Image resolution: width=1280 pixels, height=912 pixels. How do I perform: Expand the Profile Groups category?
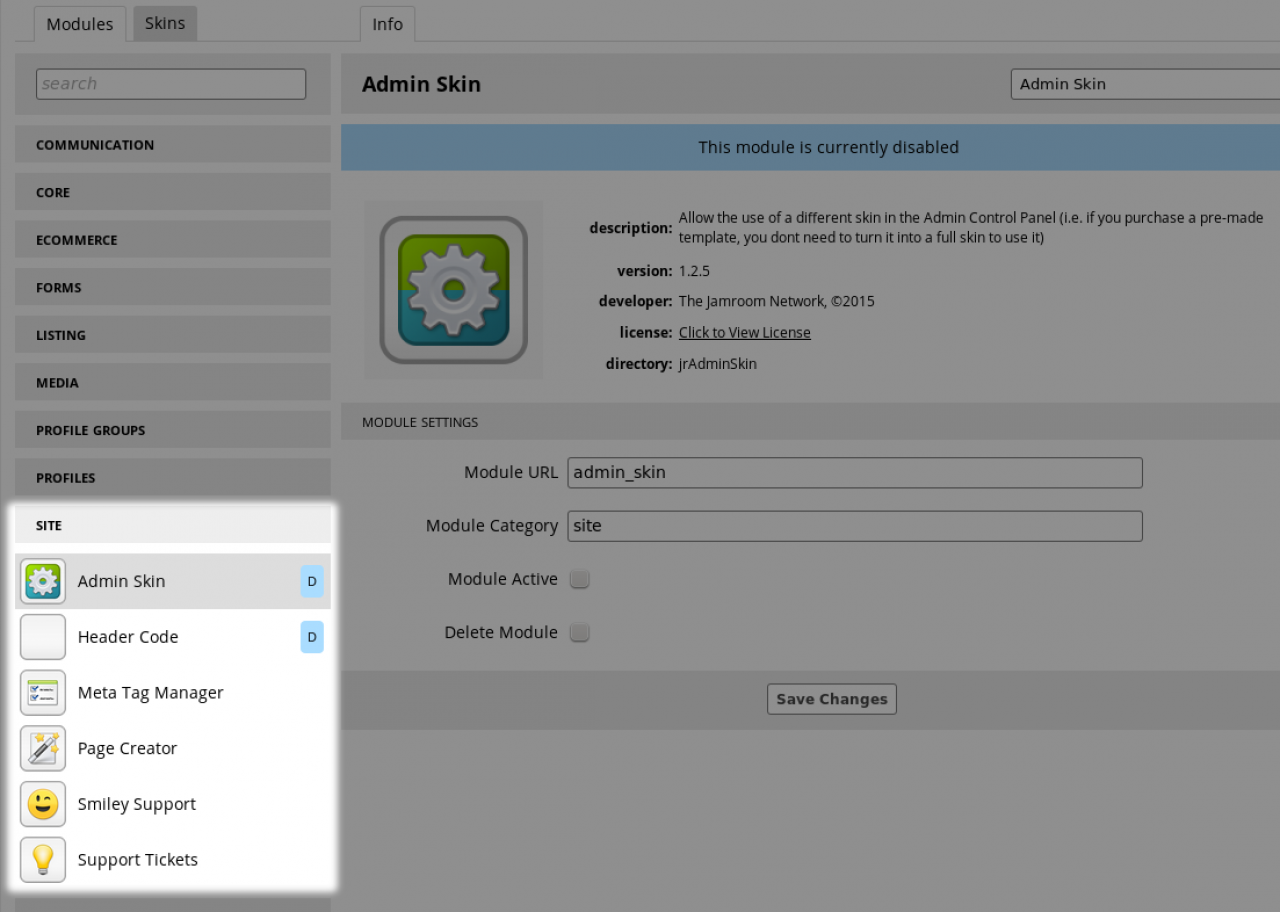pos(172,430)
